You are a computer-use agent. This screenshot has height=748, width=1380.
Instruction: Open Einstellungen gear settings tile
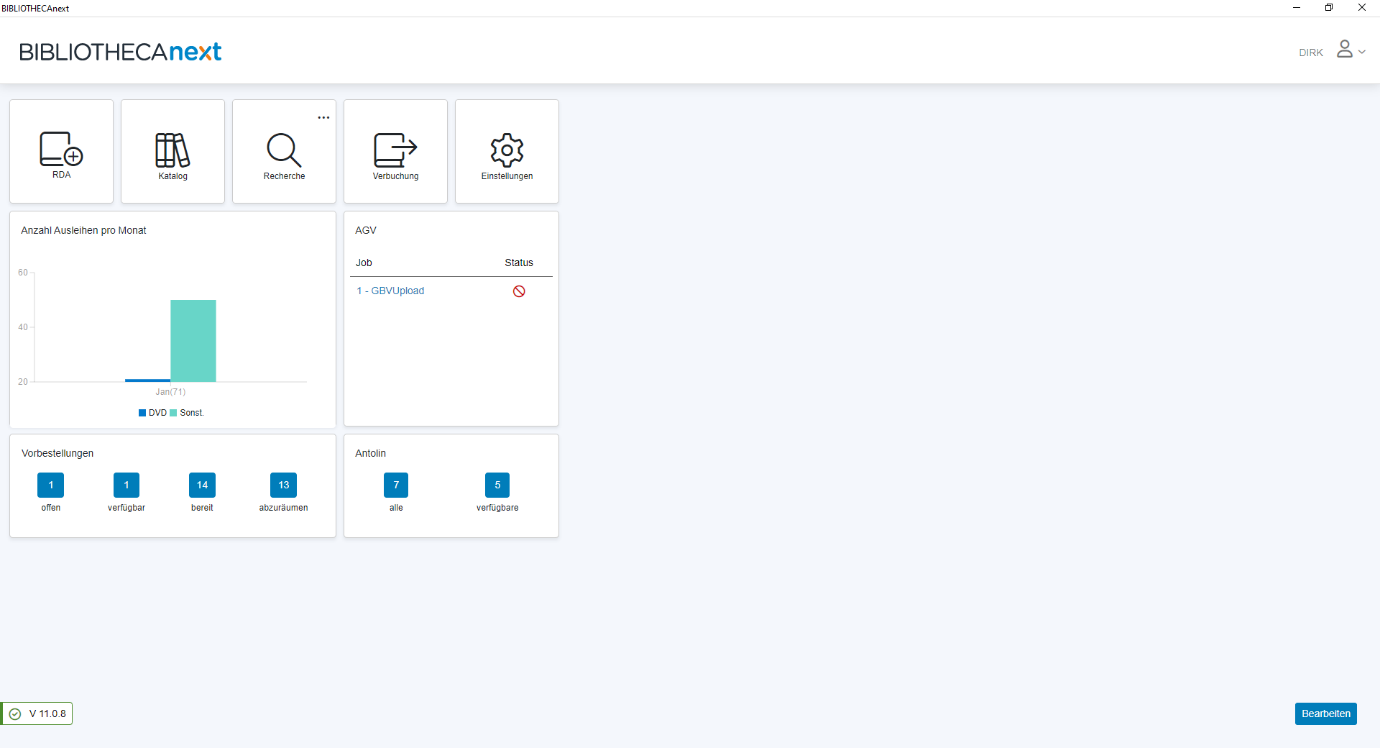(507, 149)
